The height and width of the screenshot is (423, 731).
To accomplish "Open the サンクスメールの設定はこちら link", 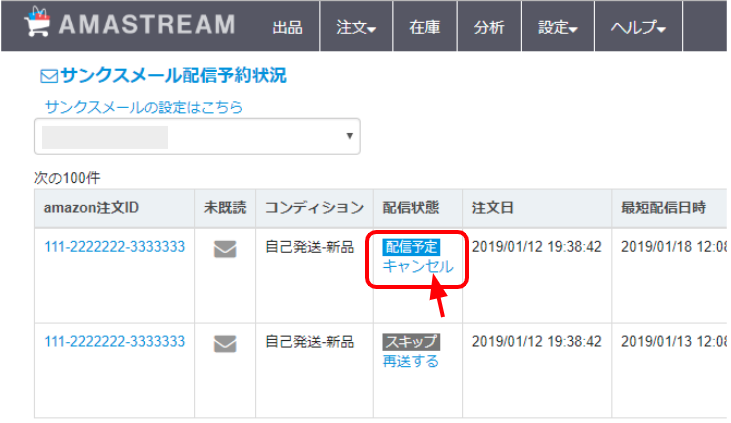I will [x=144, y=107].
